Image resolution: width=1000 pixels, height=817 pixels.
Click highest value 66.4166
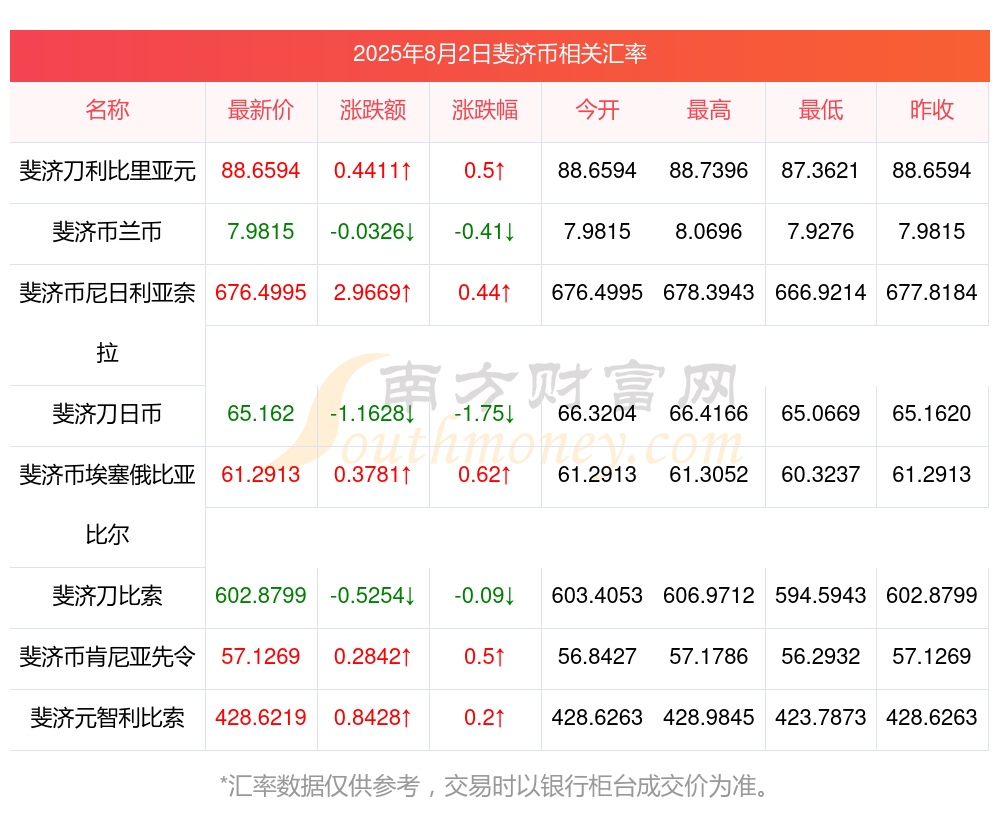[709, 413]
